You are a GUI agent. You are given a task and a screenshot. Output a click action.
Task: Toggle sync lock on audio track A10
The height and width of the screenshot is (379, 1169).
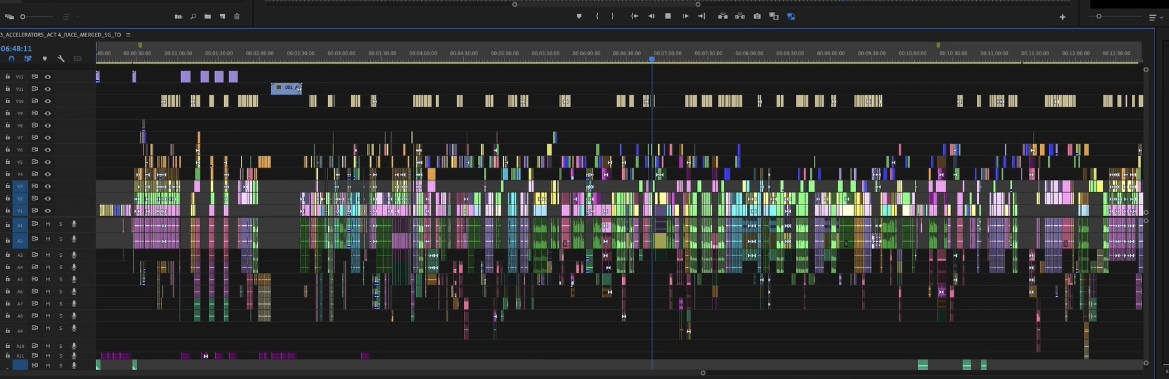(34, 346)
